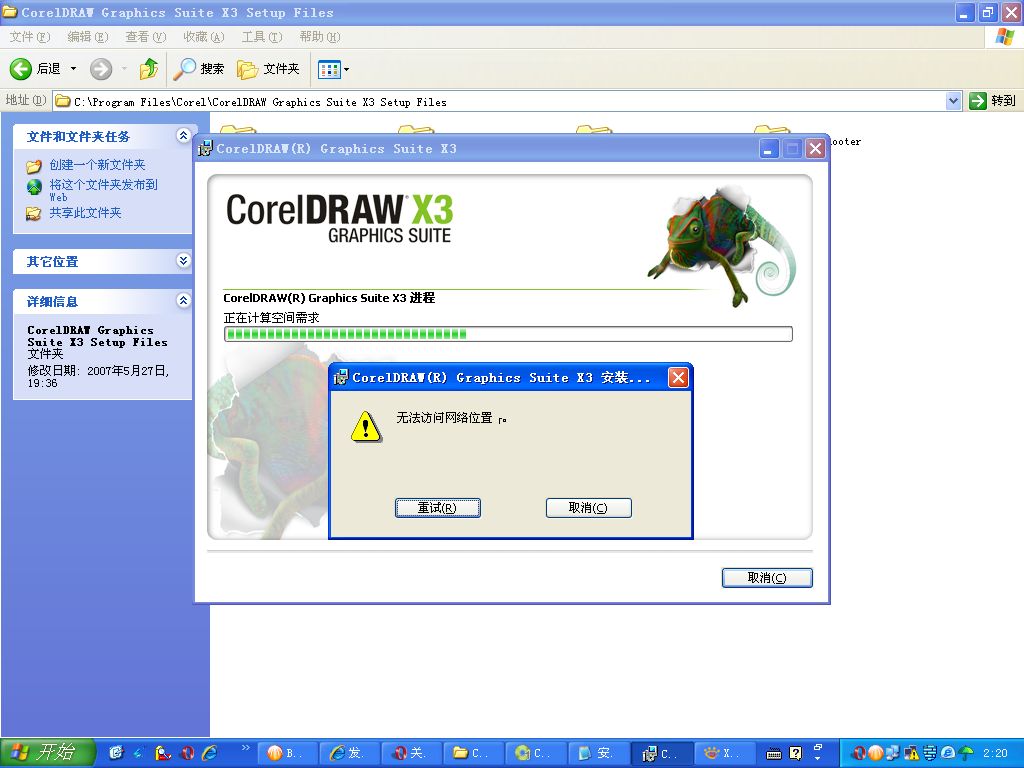The image size is (1024, 768).
Task: Click Retry 重试(R) in the error dialog
Action: [x=438, y=507]
